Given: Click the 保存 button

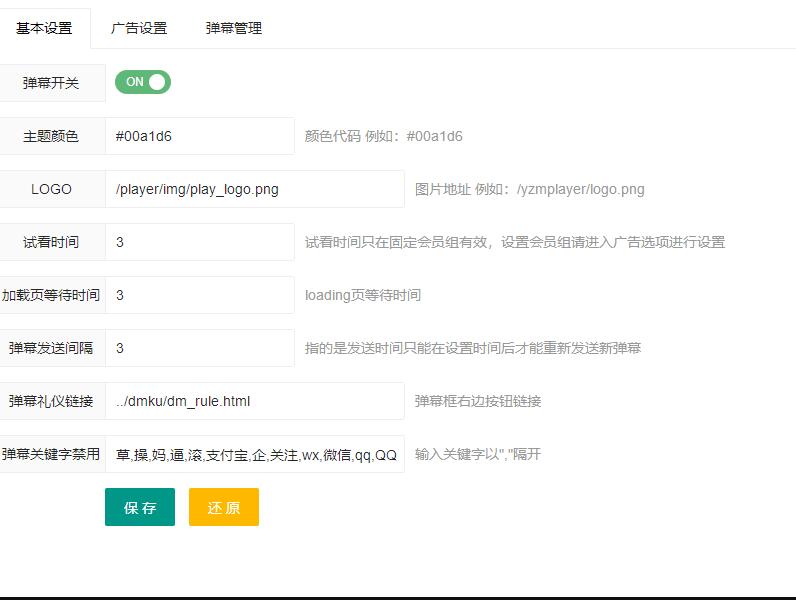Looking at the screenshot, I should point(140,507).
